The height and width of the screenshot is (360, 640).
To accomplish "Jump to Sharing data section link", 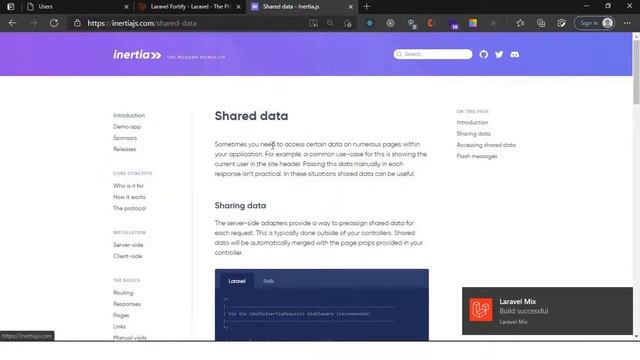I will (x=473, y=134).
